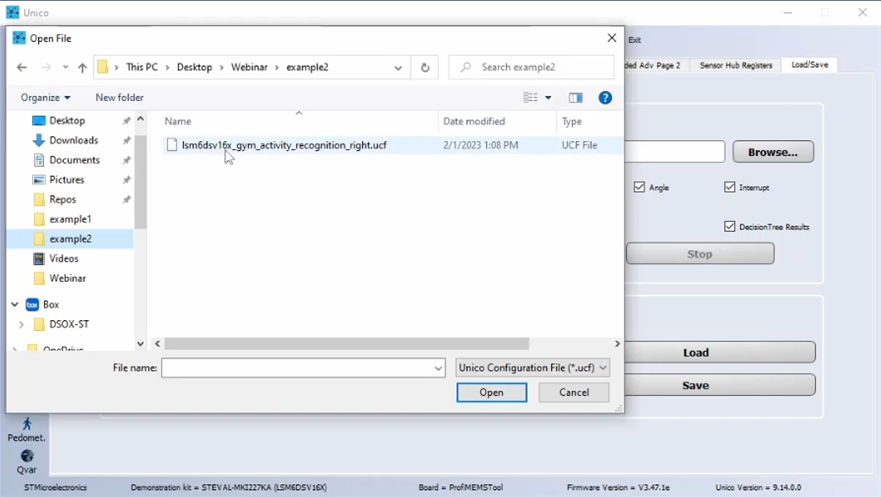This screenshot has height=497, width=881.
Task: Open the Organize menu
Action: point(46,98)
